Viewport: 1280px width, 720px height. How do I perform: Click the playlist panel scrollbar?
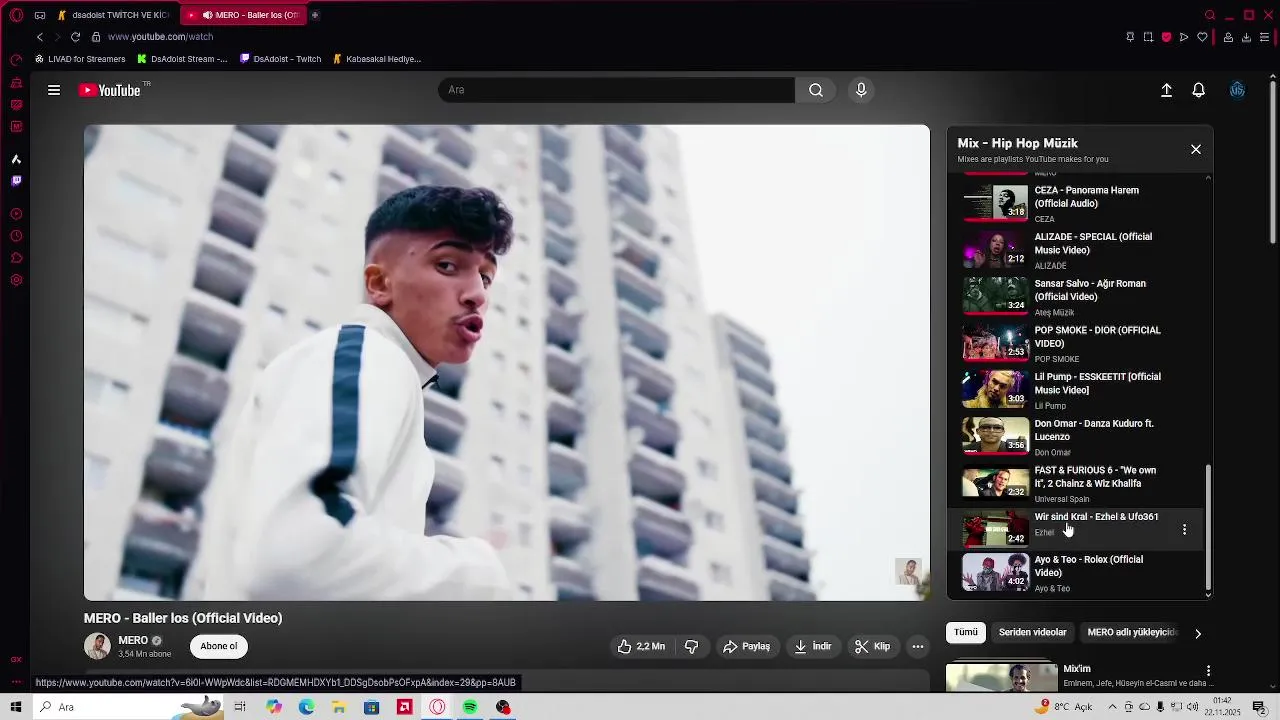click(x=1208, y=527)
